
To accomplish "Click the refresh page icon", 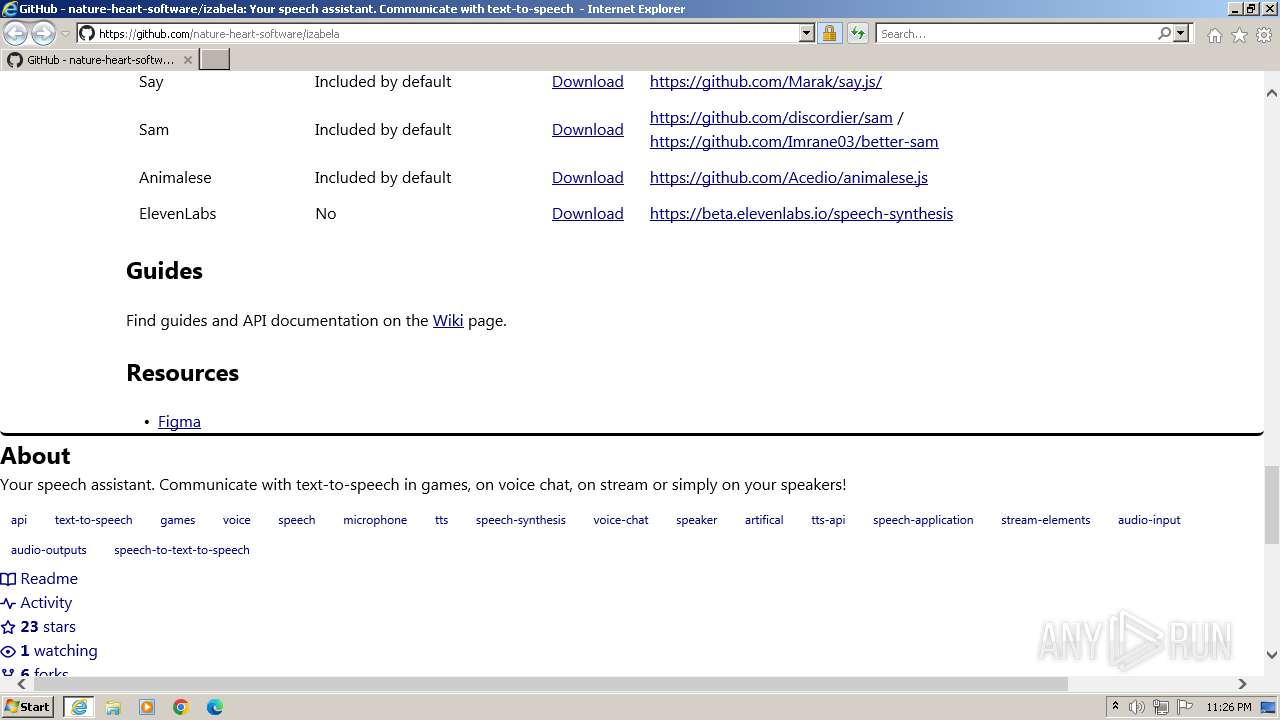I will coord(857,33).
